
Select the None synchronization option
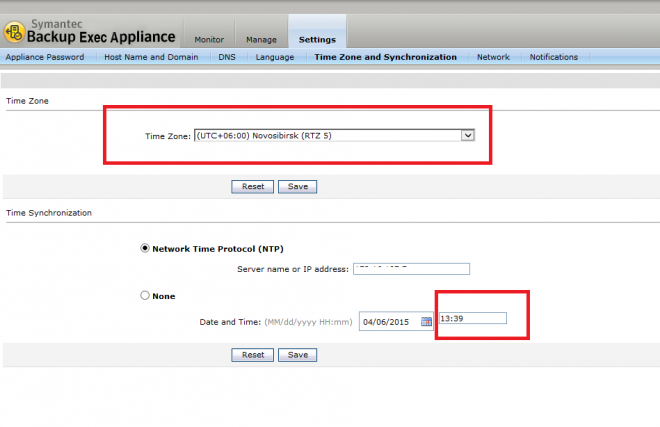tap(145, 295)
